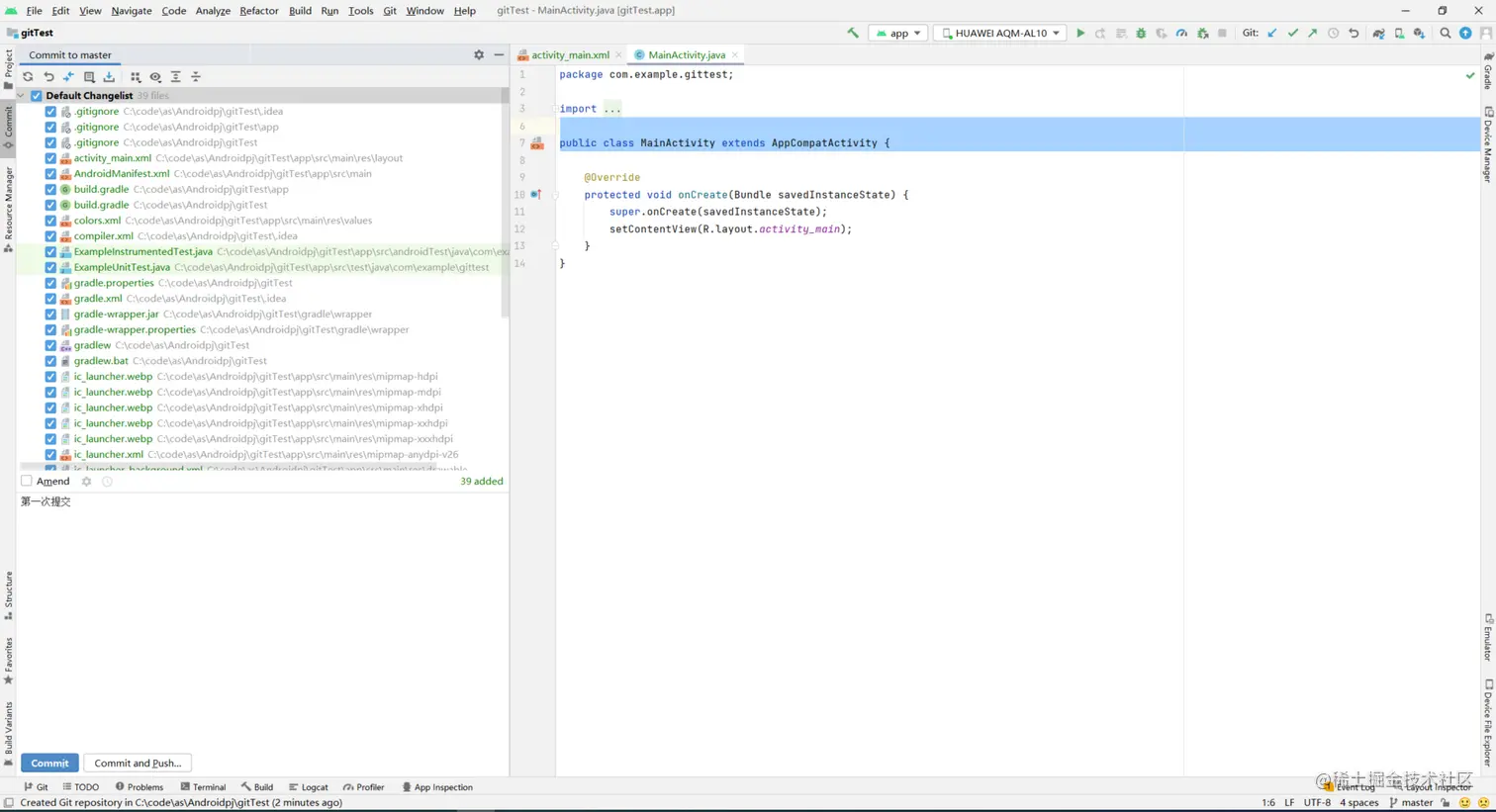
Task: Uncheck the ic_launcher.xml checkbox
Action: pyautogui.click(x=50, y=455)
